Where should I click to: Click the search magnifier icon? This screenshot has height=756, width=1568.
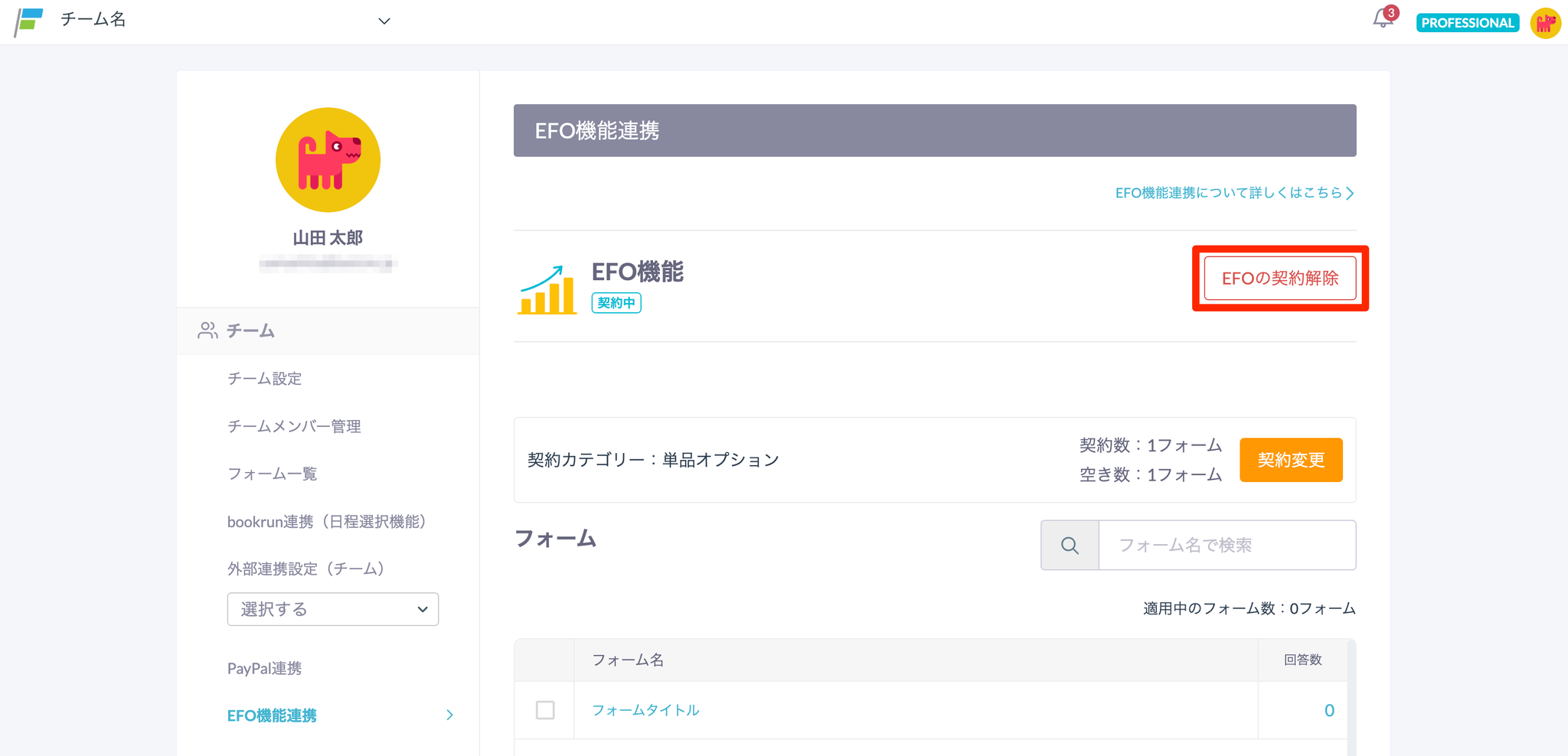(1070, 546)
